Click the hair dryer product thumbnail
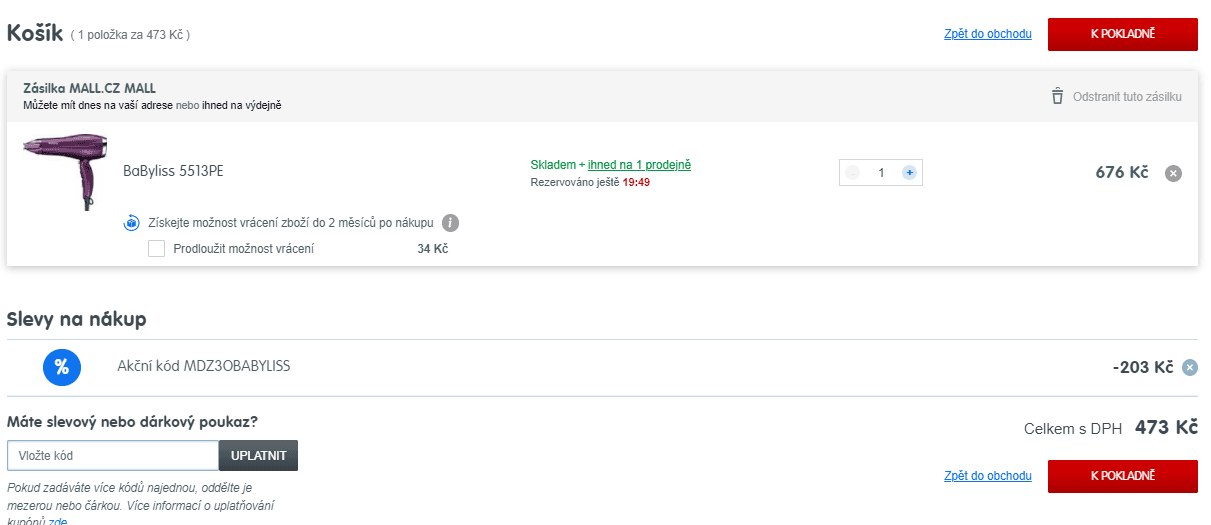1211x525 pixels. pos(64,170)
